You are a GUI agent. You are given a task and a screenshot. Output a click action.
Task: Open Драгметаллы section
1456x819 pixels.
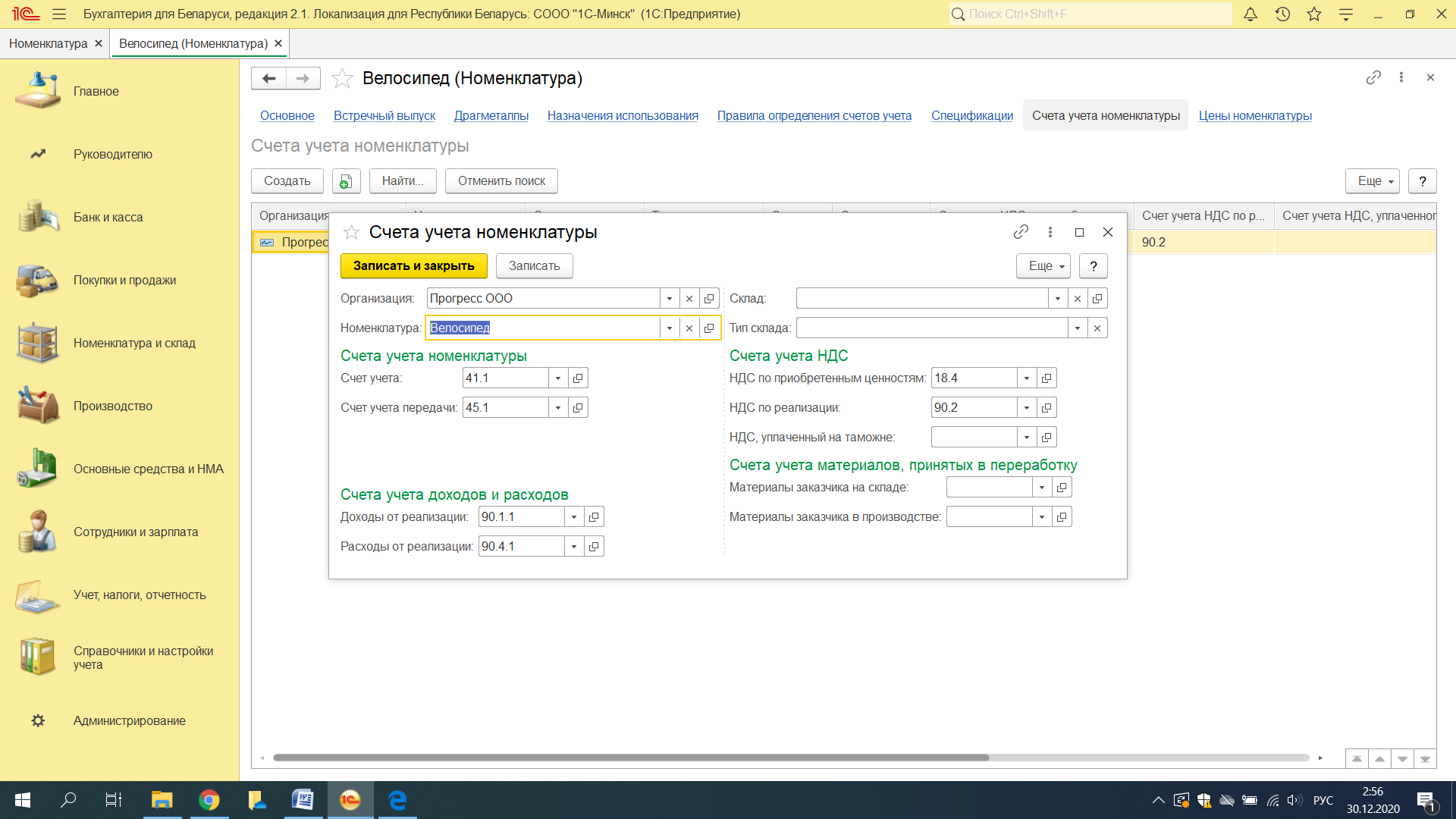tap(491, 115)
